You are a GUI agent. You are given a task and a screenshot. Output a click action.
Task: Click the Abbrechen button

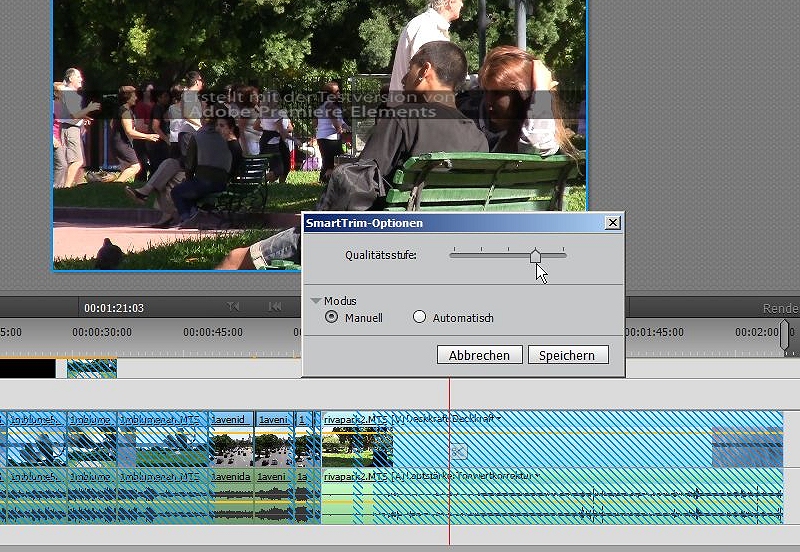point(480,355)
